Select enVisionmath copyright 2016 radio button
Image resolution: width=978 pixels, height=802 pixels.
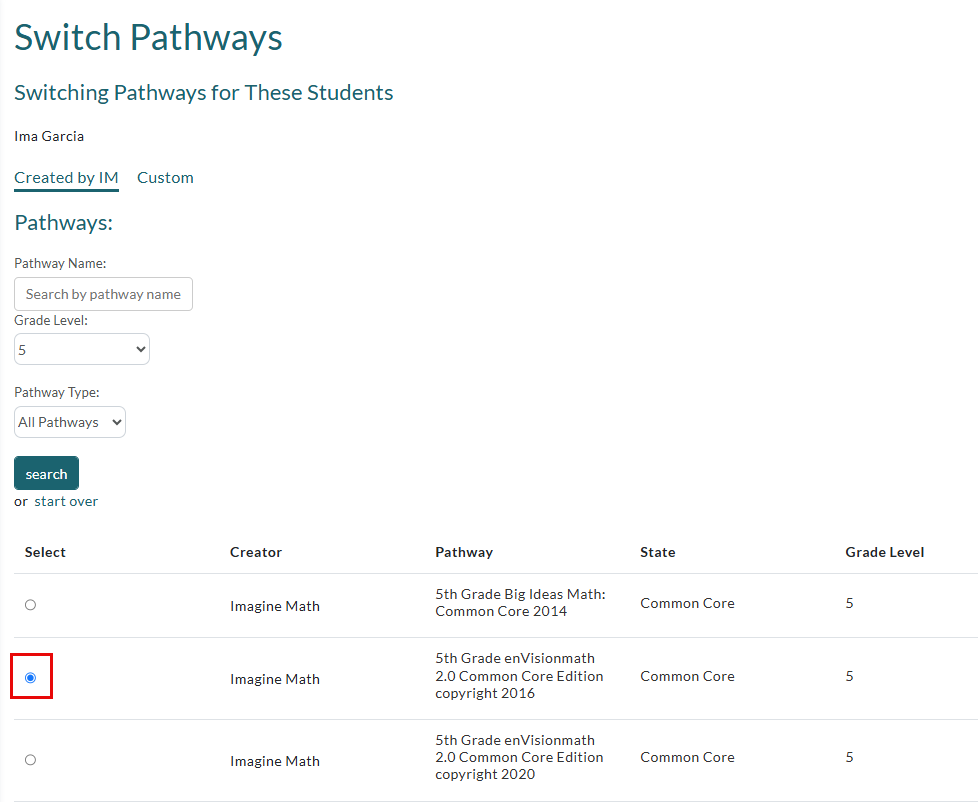point(31,677)
